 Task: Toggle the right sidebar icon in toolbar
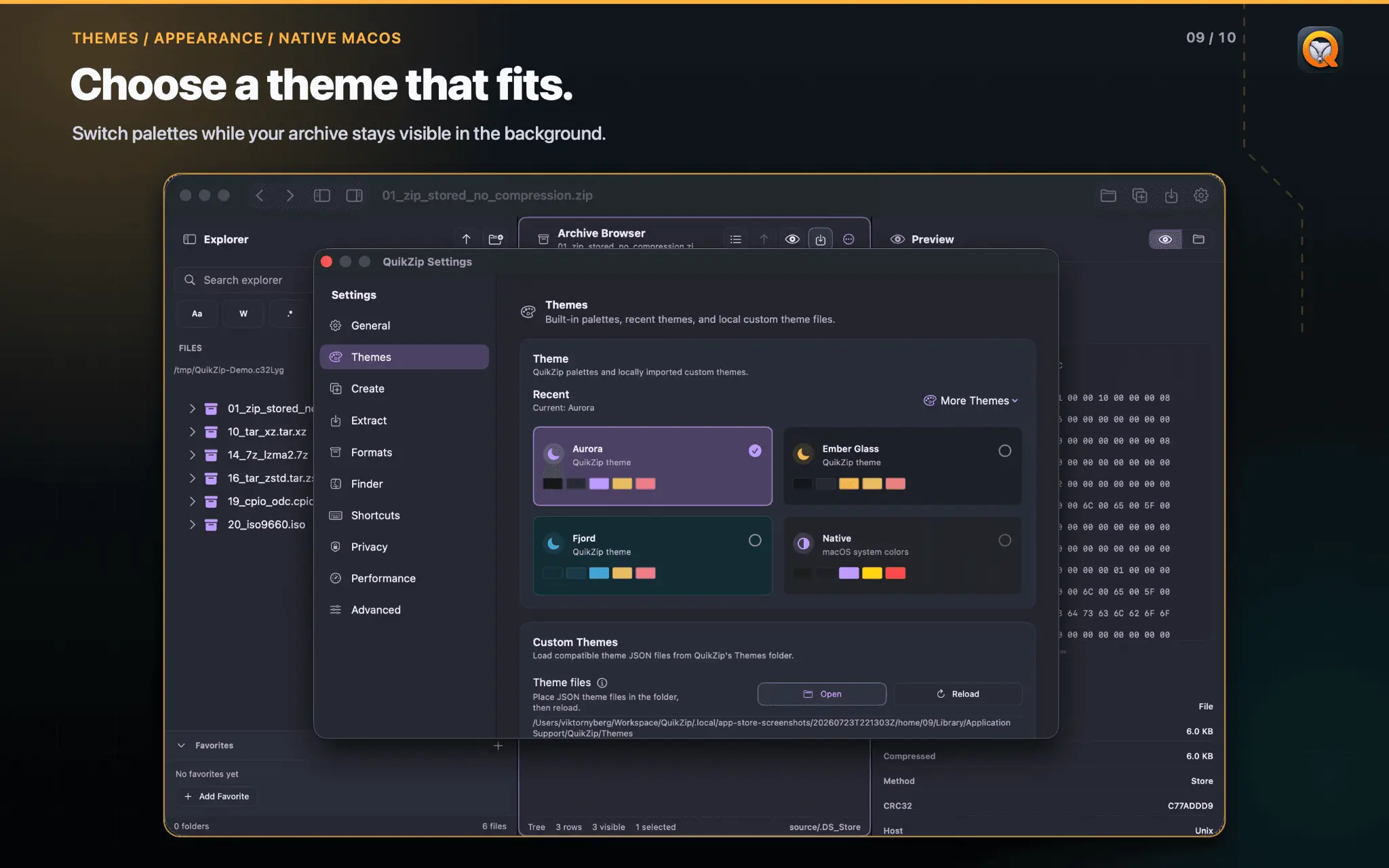point(355,195)
